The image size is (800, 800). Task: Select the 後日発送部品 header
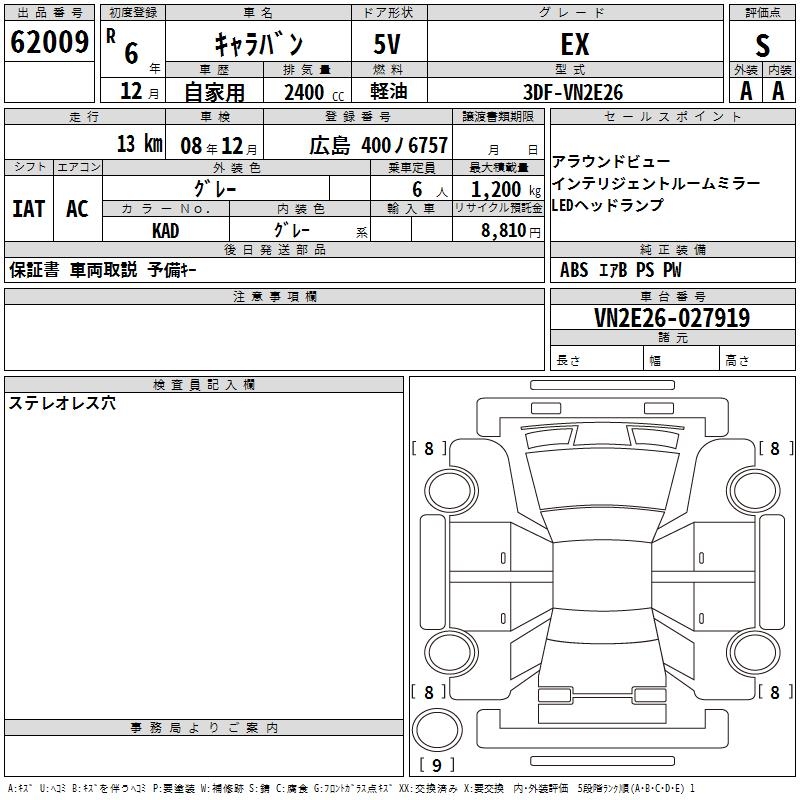pyautogui.click(x=274, y=249)
